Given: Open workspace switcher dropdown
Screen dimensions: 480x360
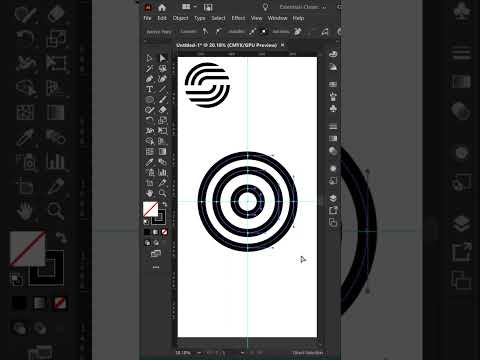Looking at the screenshot, I should 303,7.
